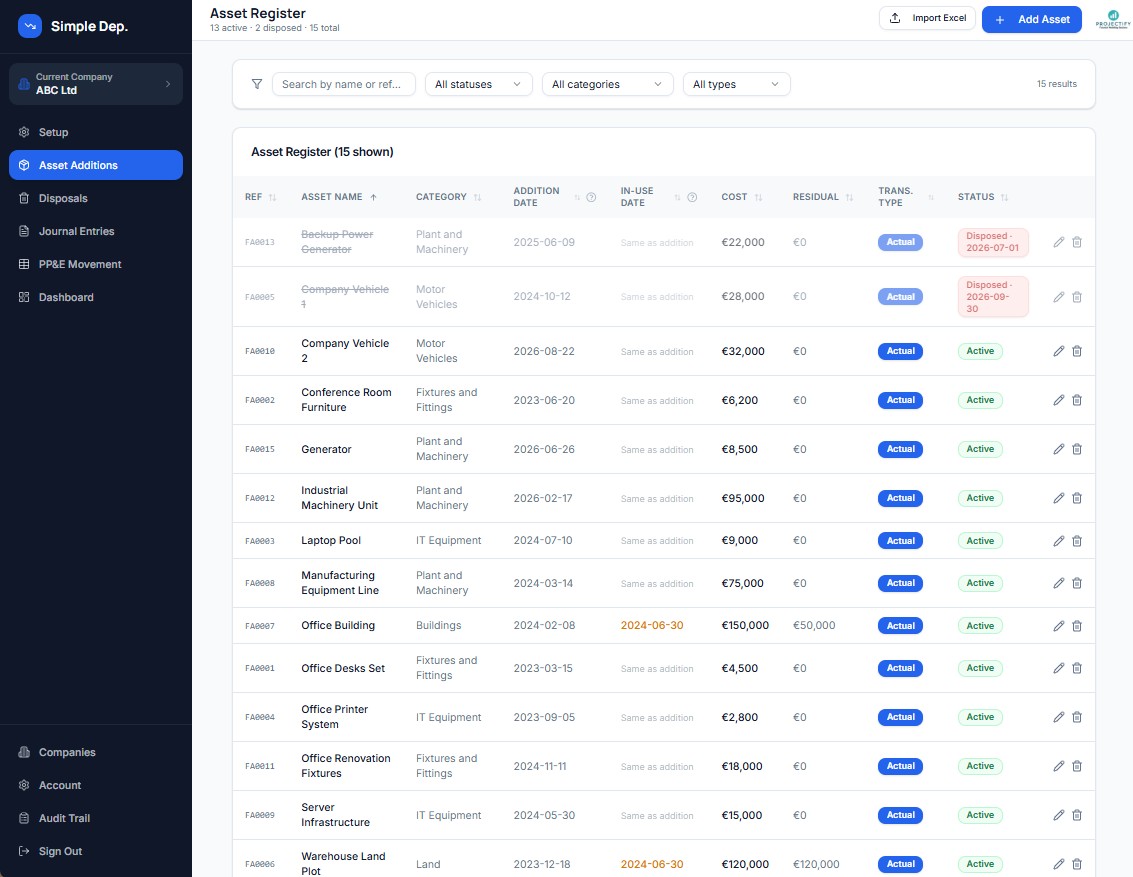This screenshot has height=877, width=1133.
Task: Click the Import Excel button
Action: pyautogui.click(x=927, y=18)
